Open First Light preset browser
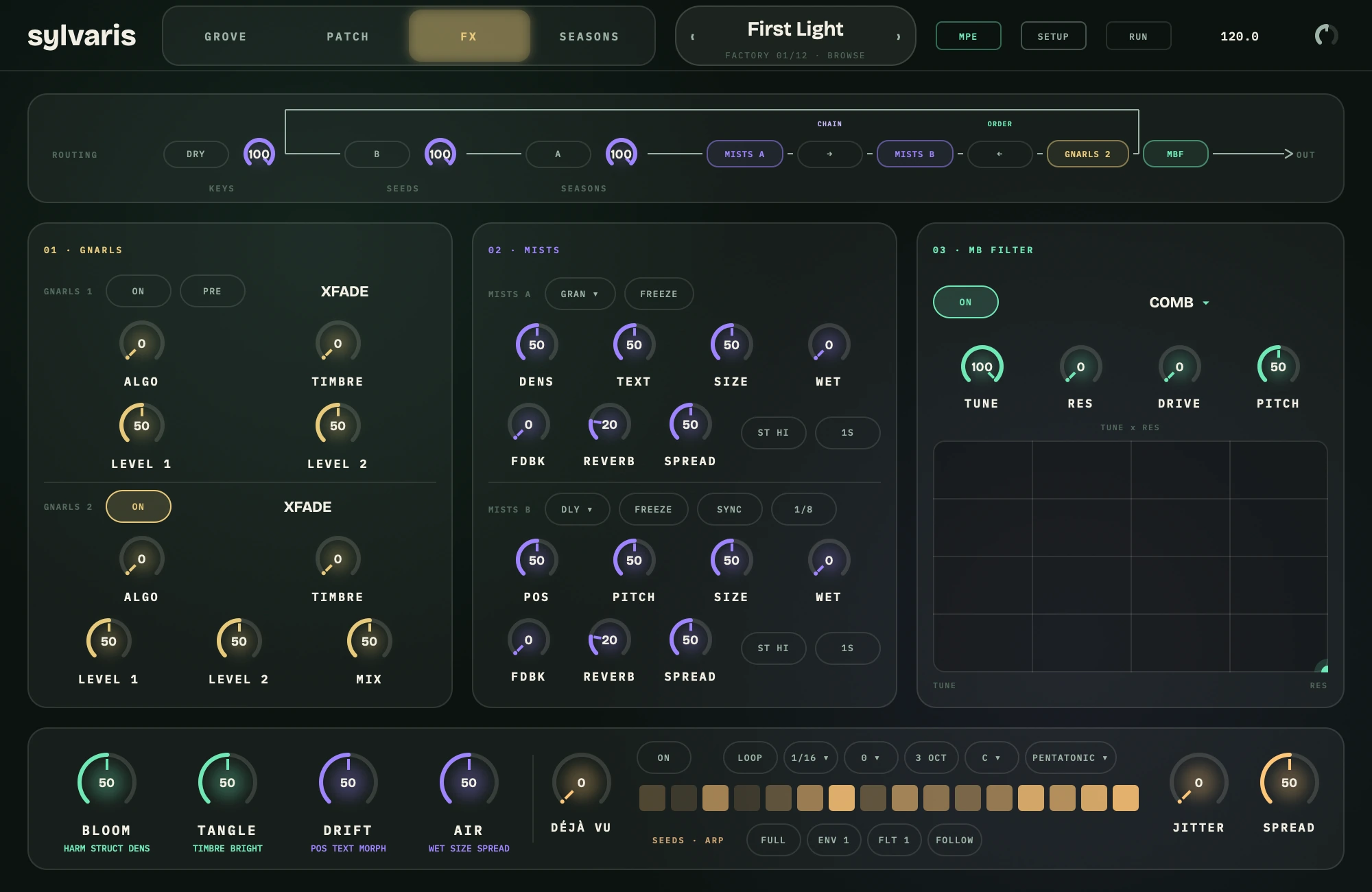The image size is (1372, 892). point(796,36)
